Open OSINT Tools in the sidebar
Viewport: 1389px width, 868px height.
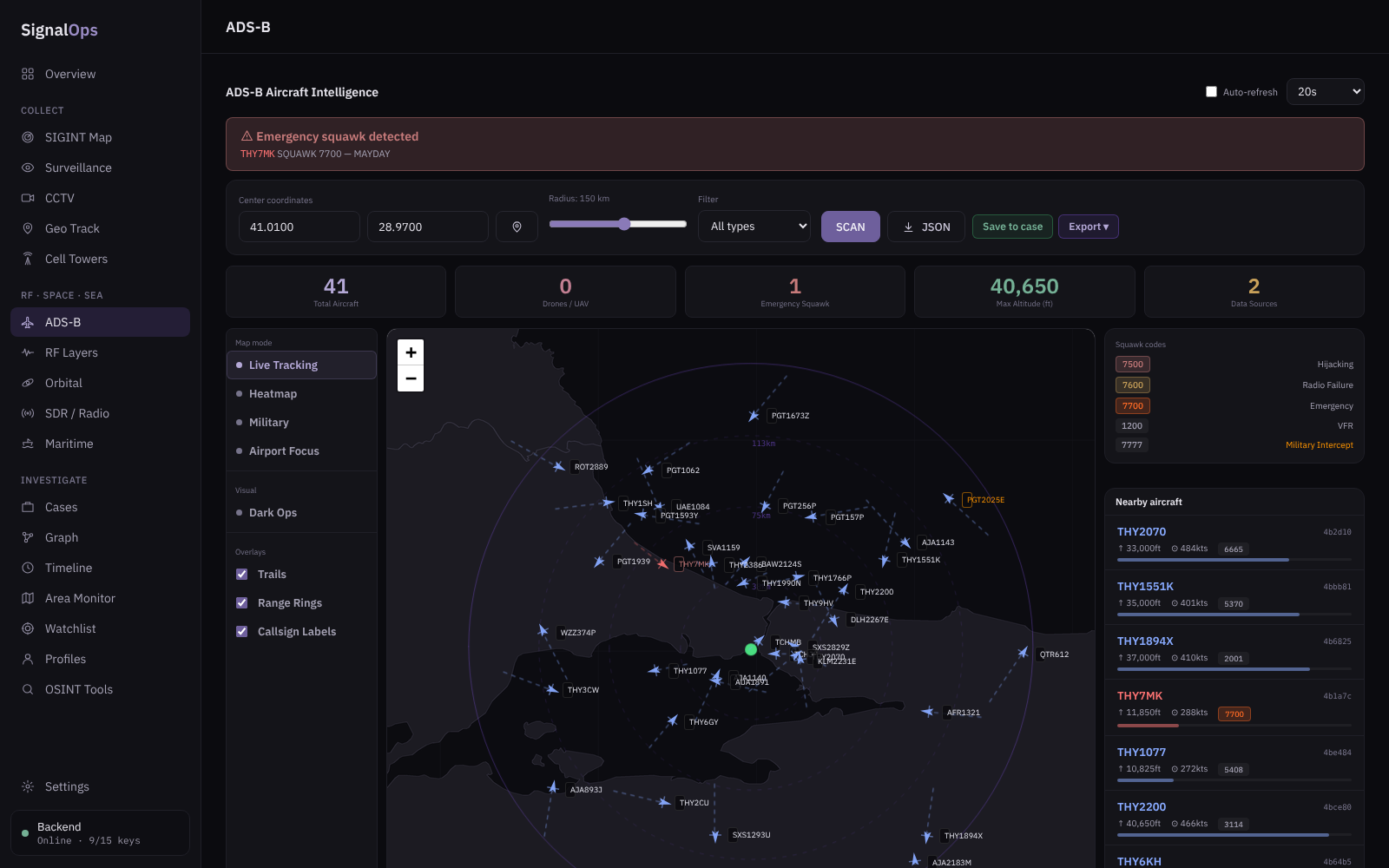coord(100,689)
